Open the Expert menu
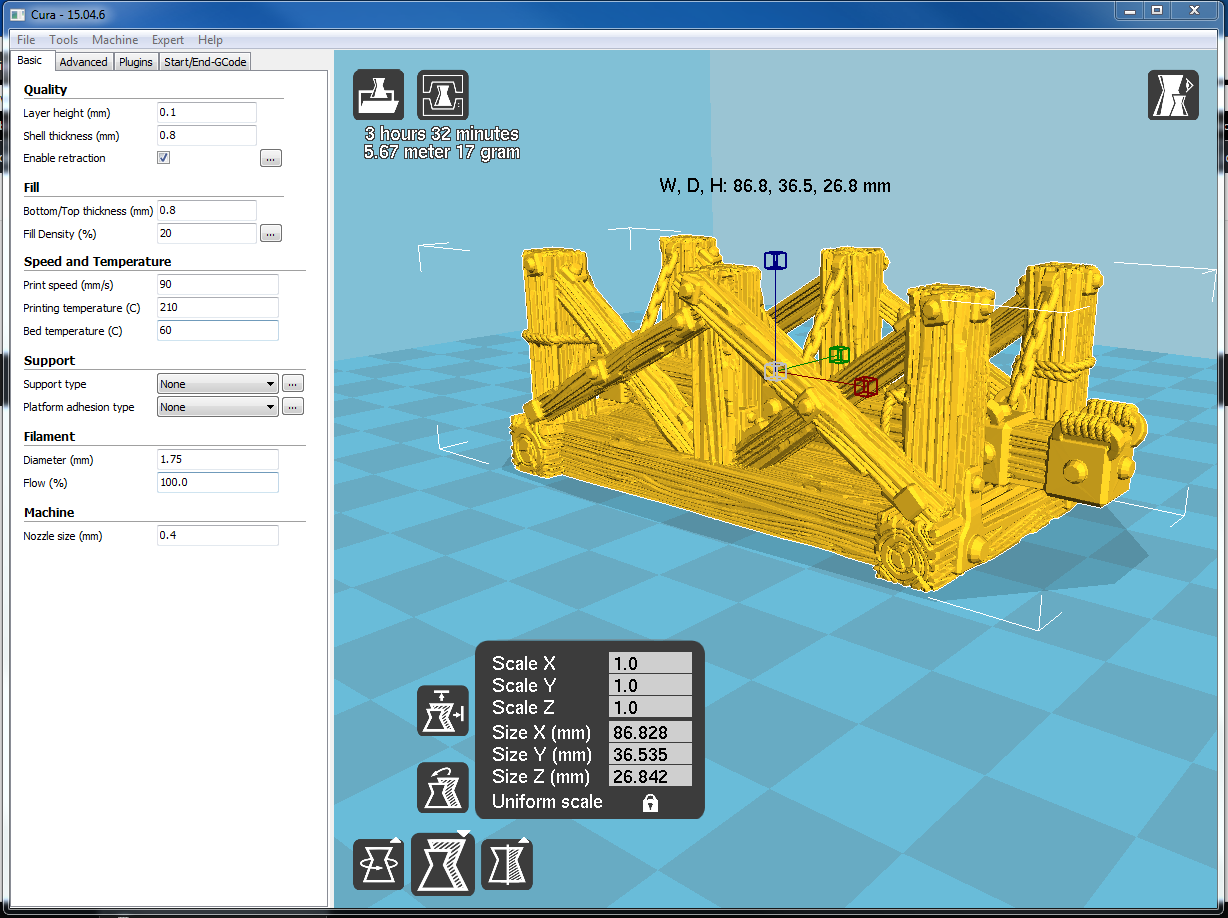The image size is (1228, 918). (x=167, y=40)
